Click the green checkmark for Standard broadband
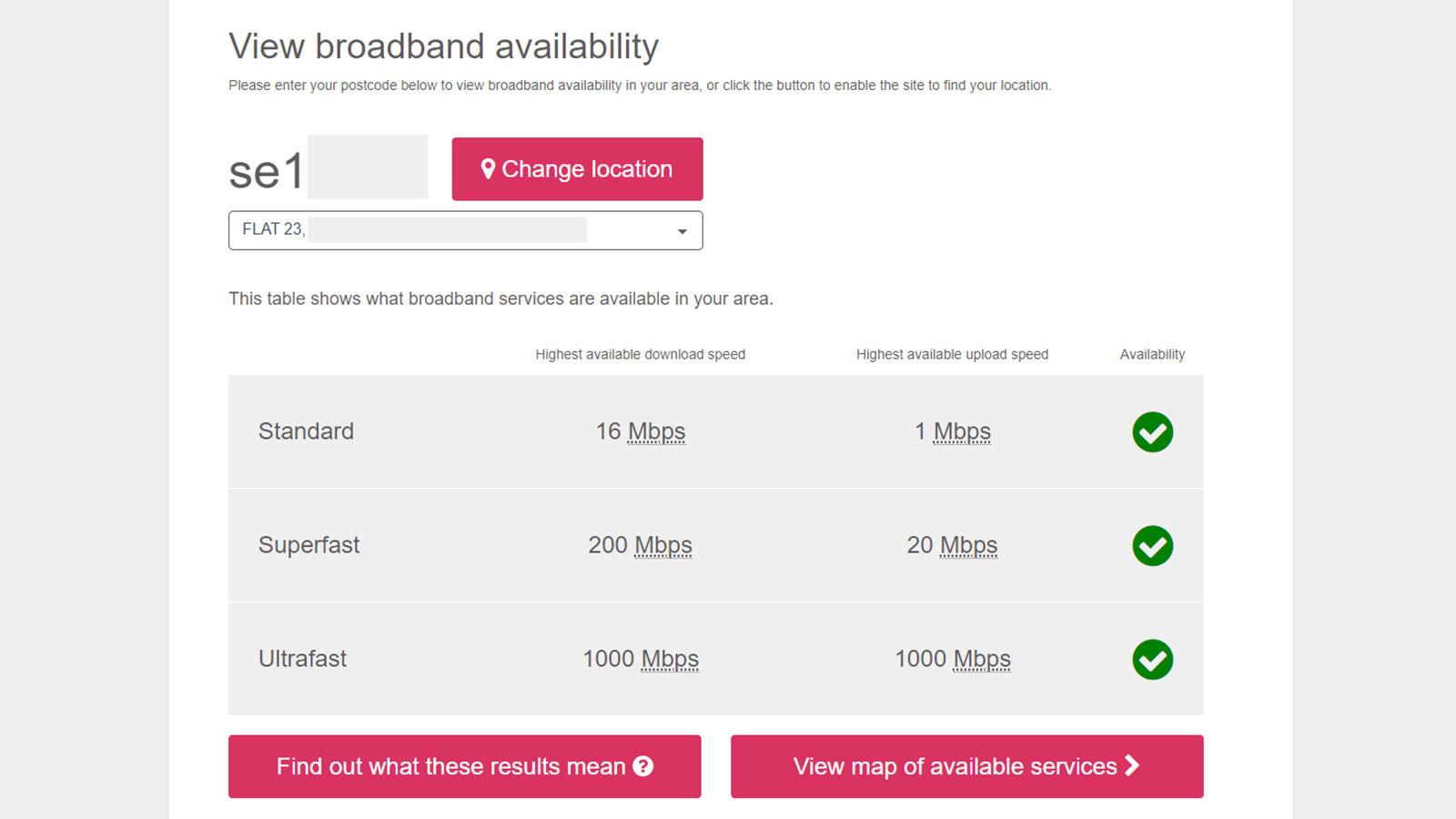This screenshot has width=1456, height=819. pyautogui.click(x=1152, y=432)
